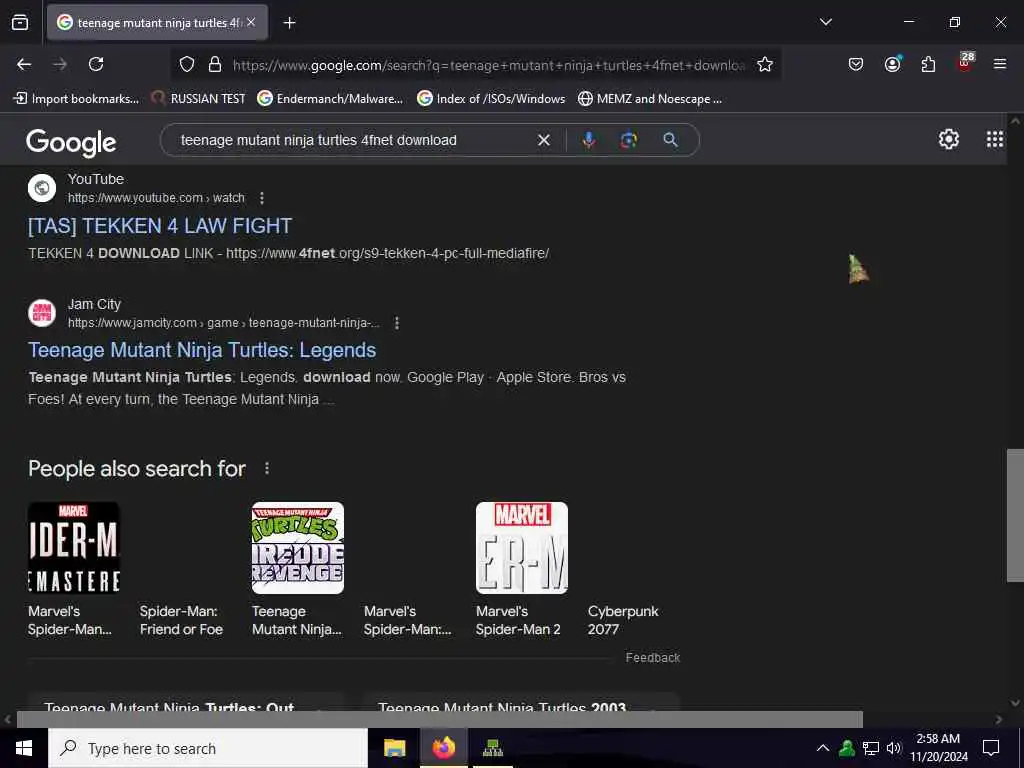Open more options for Jam City result
This screenshot has width=1024, height=768.
396,323
